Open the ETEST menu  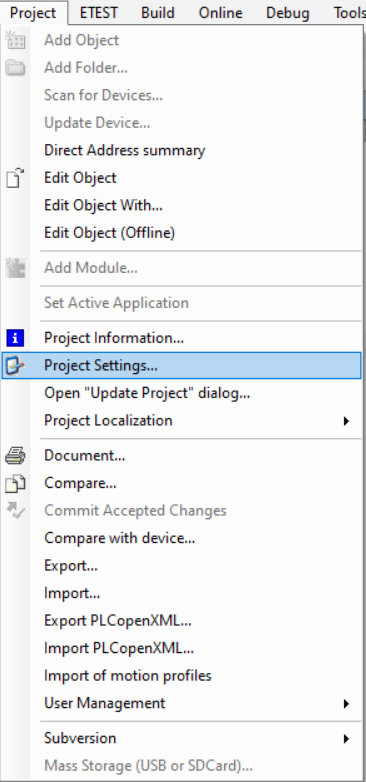99,12
